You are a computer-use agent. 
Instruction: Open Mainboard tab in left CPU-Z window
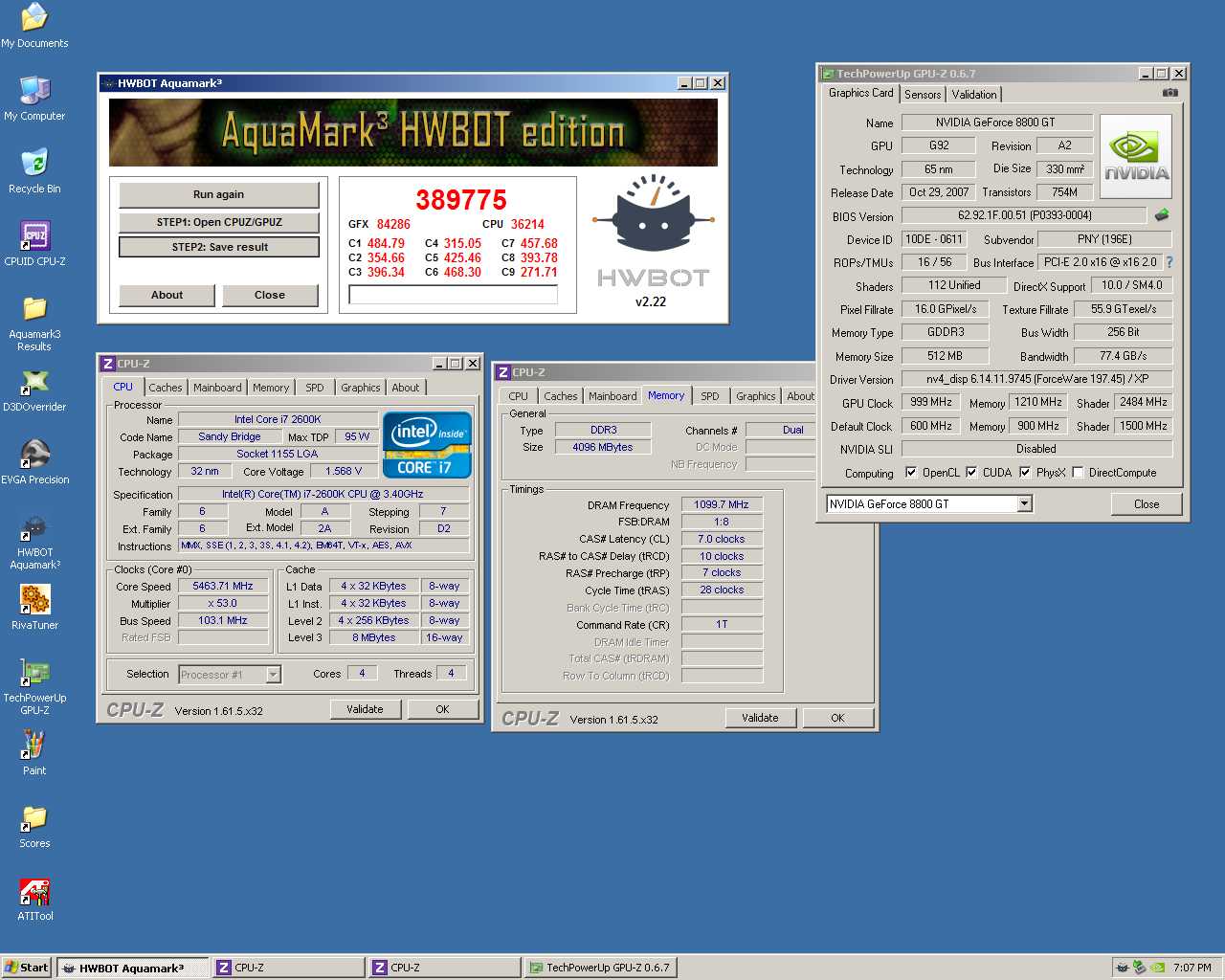[217, 388]
